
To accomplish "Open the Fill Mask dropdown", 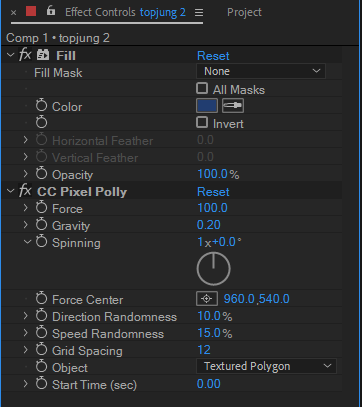I will [x=261, y=71].
